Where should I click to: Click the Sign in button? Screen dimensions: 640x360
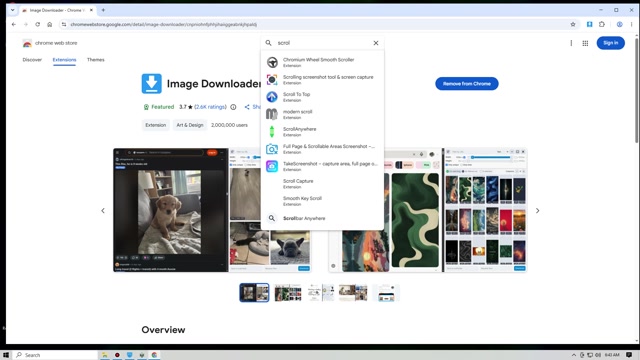[x=610, y=43]
